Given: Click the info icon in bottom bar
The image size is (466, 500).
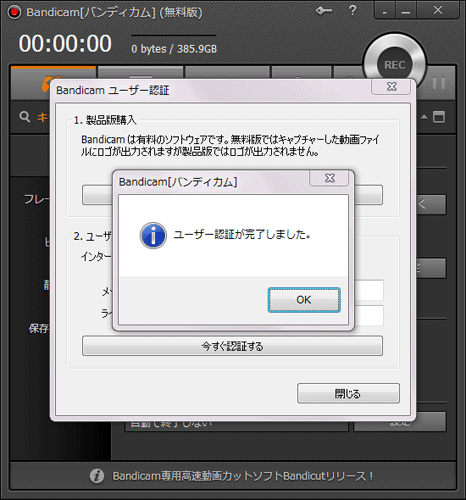Looking at the screenshot, I should [97, 476].
